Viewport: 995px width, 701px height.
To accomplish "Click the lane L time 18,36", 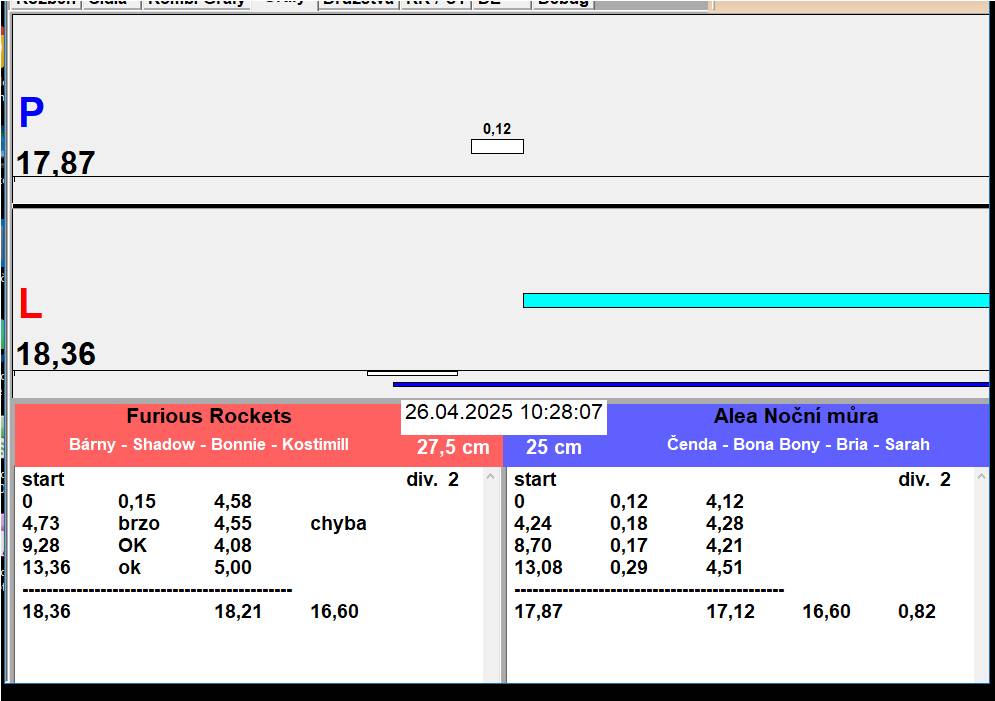I will [x=56, y=354].
